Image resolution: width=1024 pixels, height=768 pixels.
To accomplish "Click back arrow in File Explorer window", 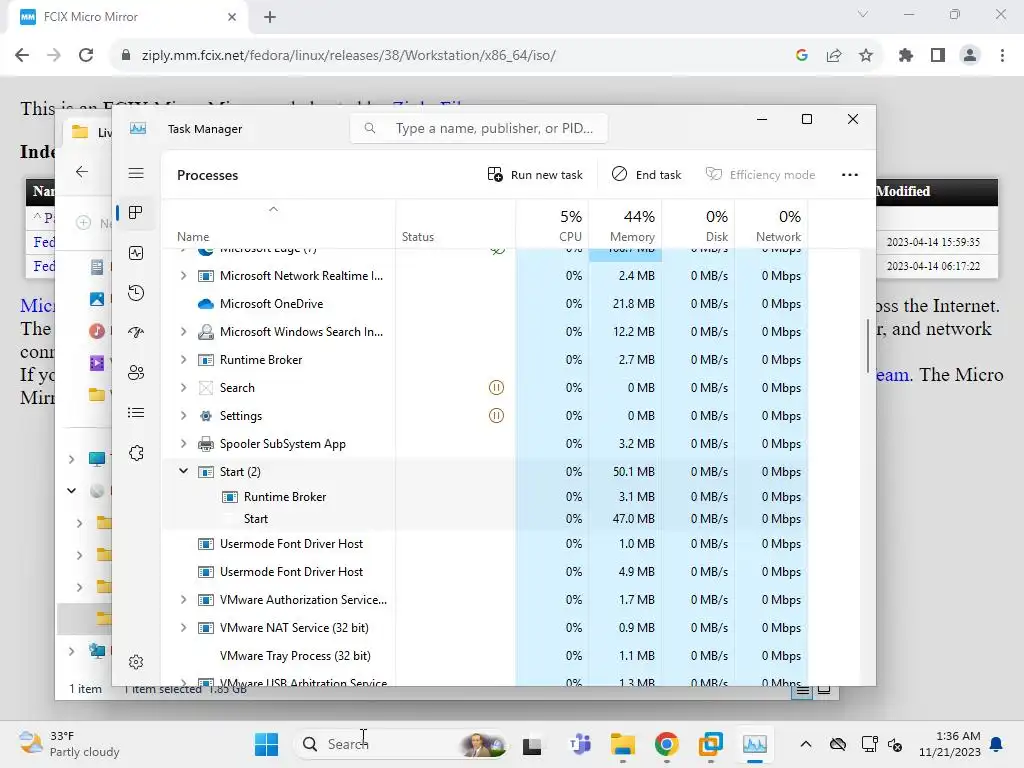I will tap(82, 172).
